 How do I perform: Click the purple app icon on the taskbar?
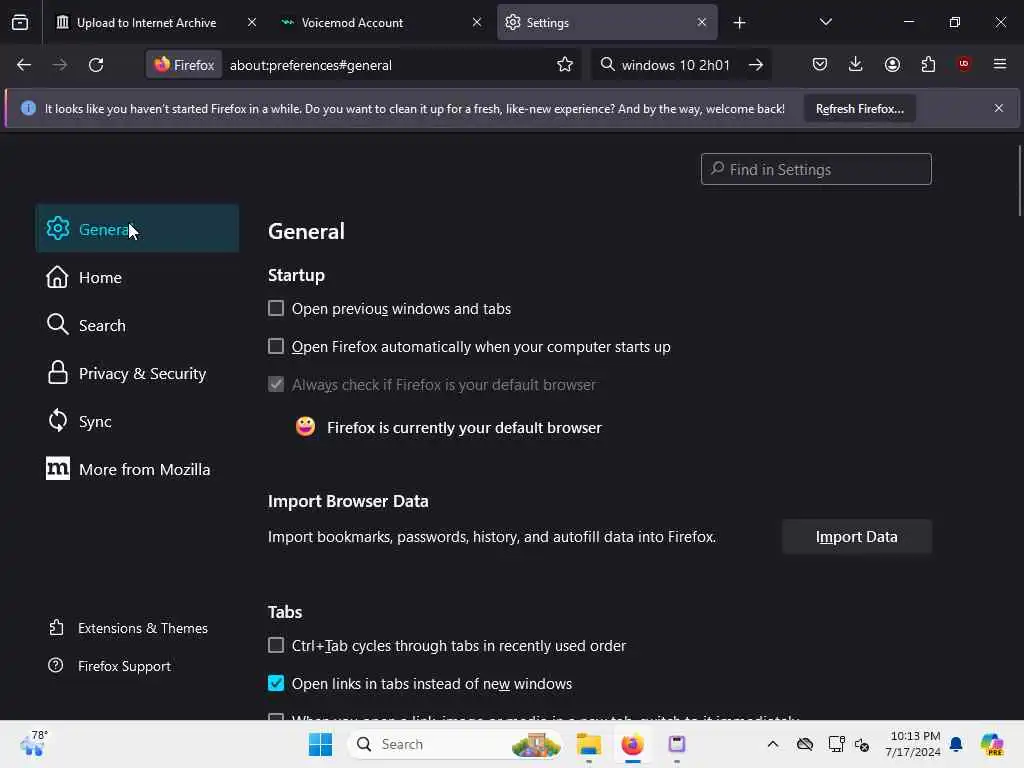coord(677,744)
